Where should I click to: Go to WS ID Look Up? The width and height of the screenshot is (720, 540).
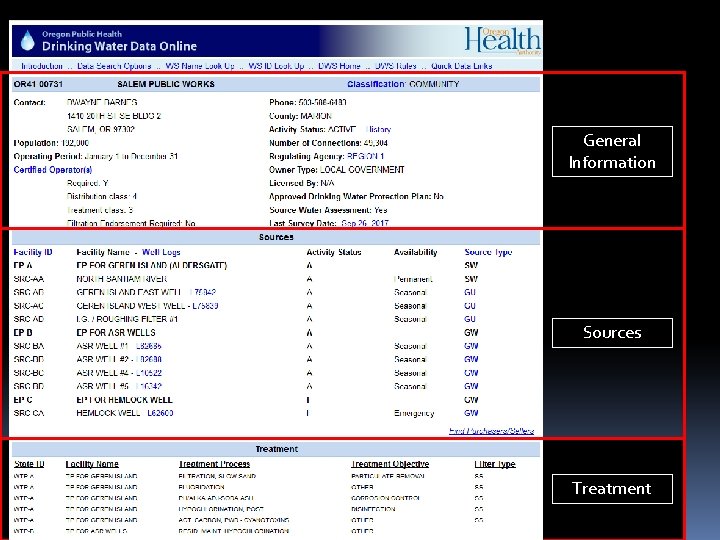[x=276, y=66]
